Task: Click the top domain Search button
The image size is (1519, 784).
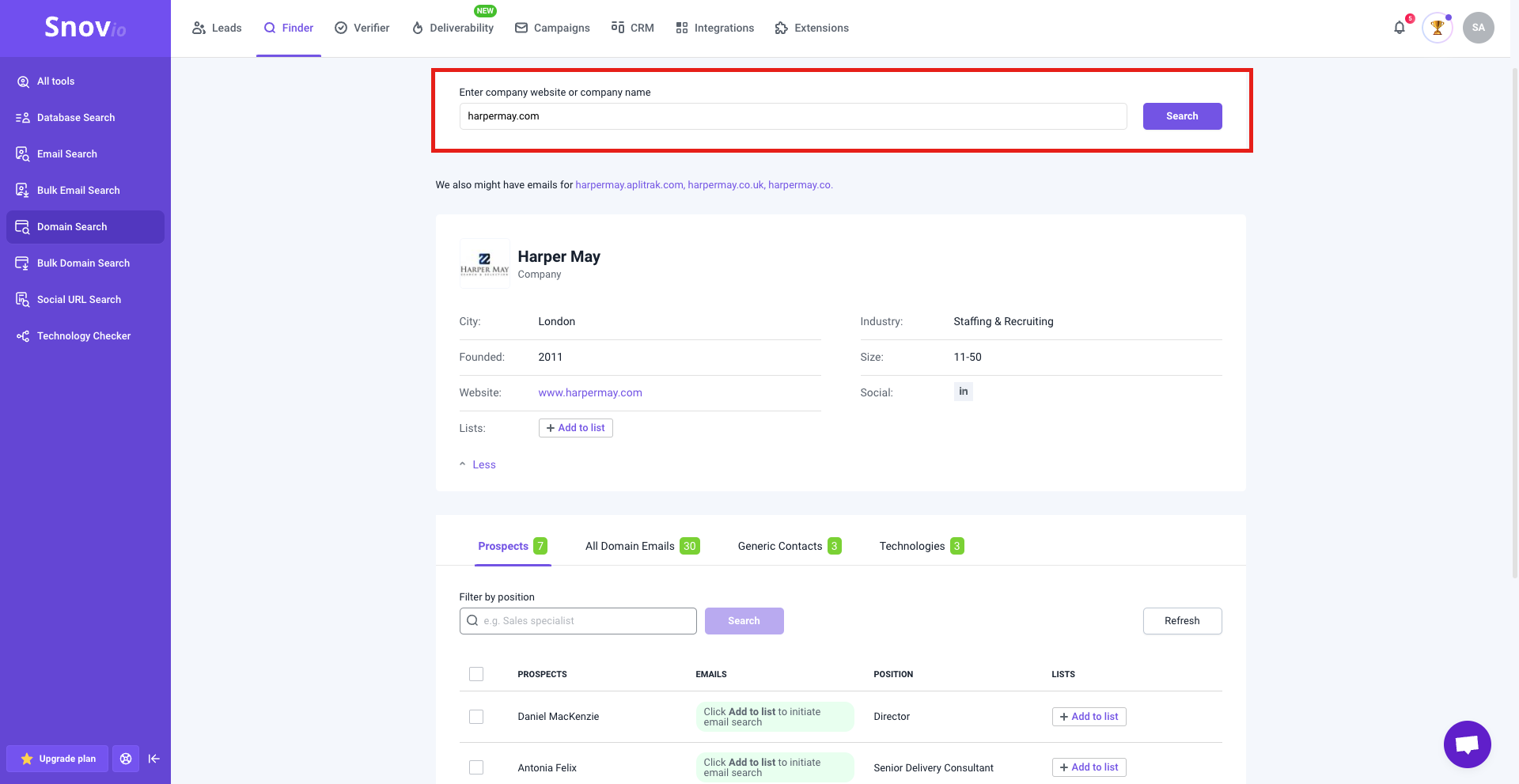Action: pyautogui.click(x=1182, y=116)
